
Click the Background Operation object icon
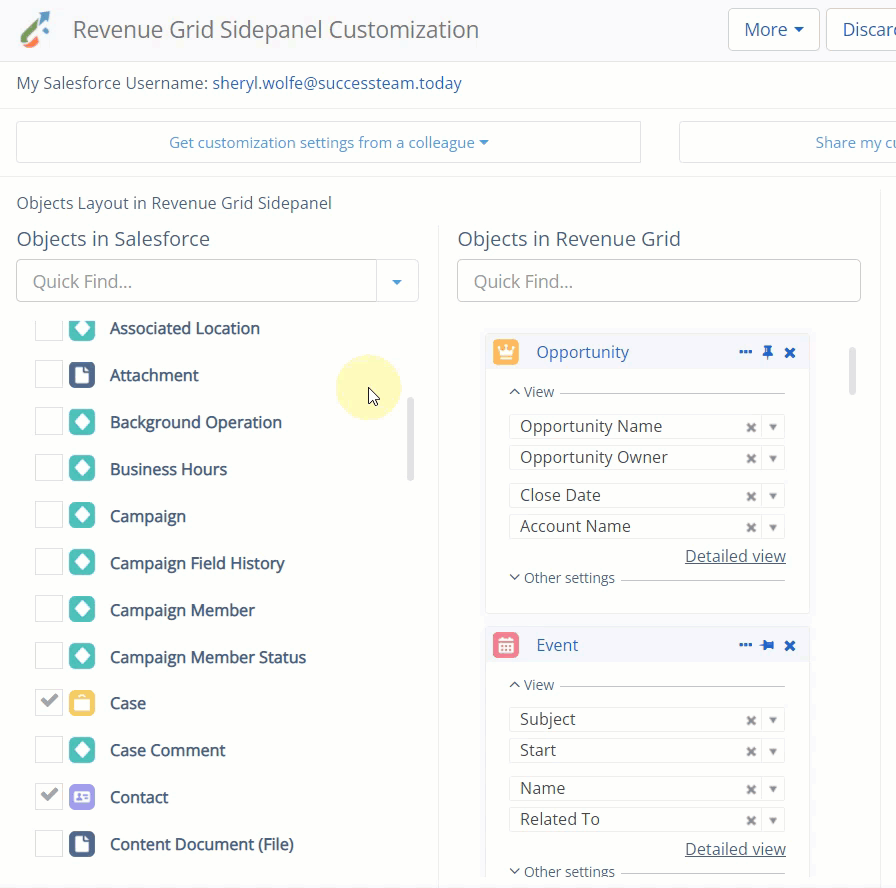tap(82, 422)
